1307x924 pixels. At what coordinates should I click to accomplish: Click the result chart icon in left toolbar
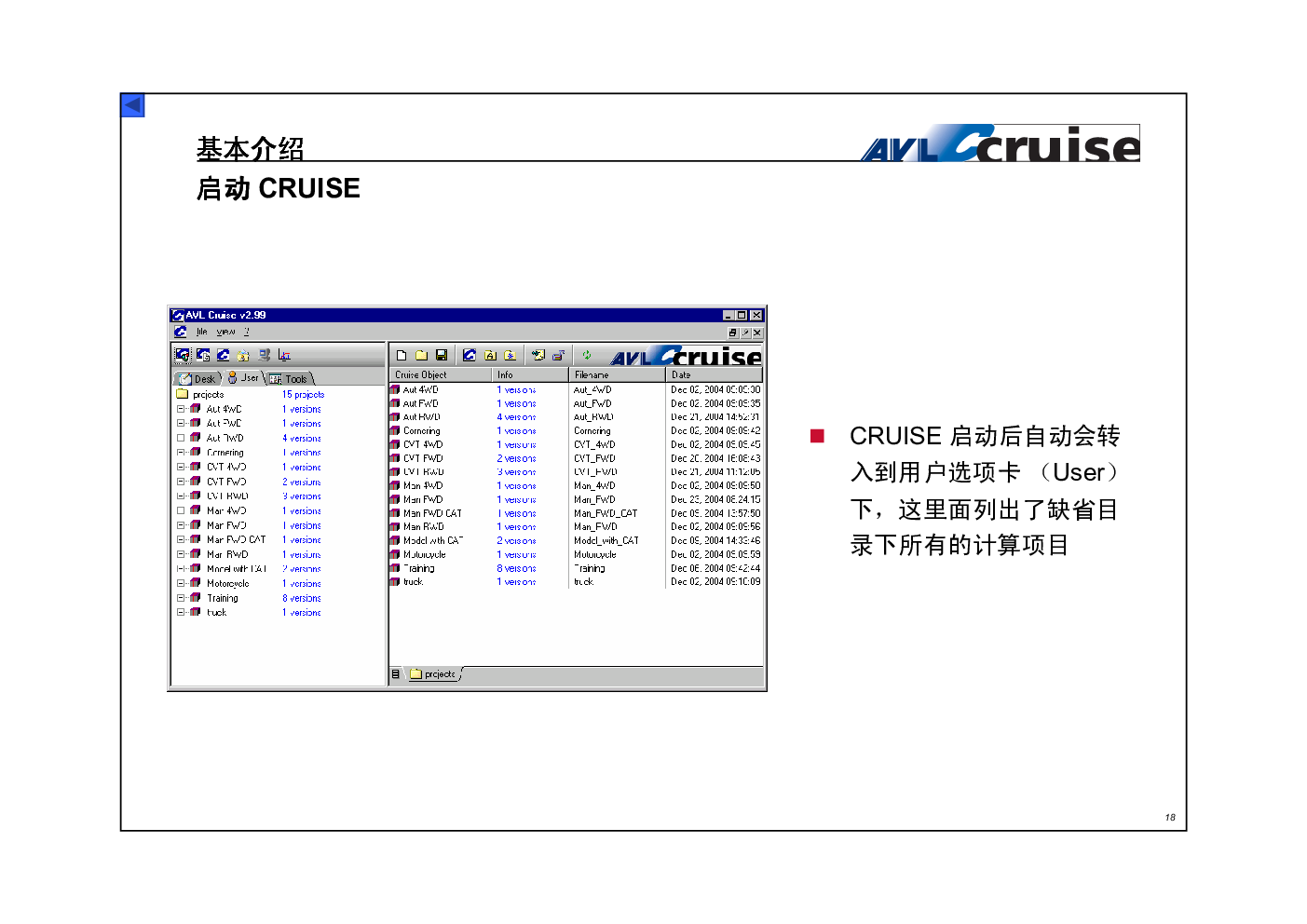point(284,355)
